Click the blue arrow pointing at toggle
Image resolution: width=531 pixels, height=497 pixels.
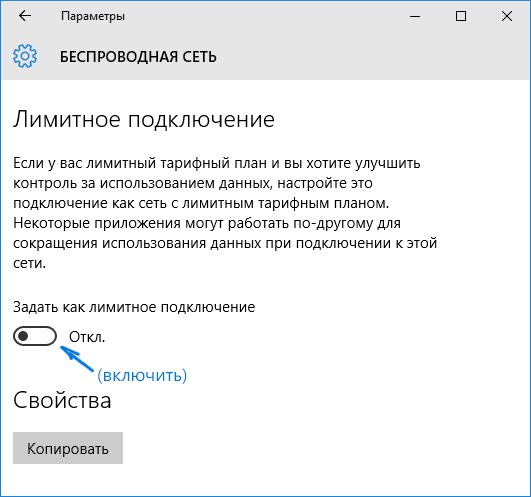point(77,359)
